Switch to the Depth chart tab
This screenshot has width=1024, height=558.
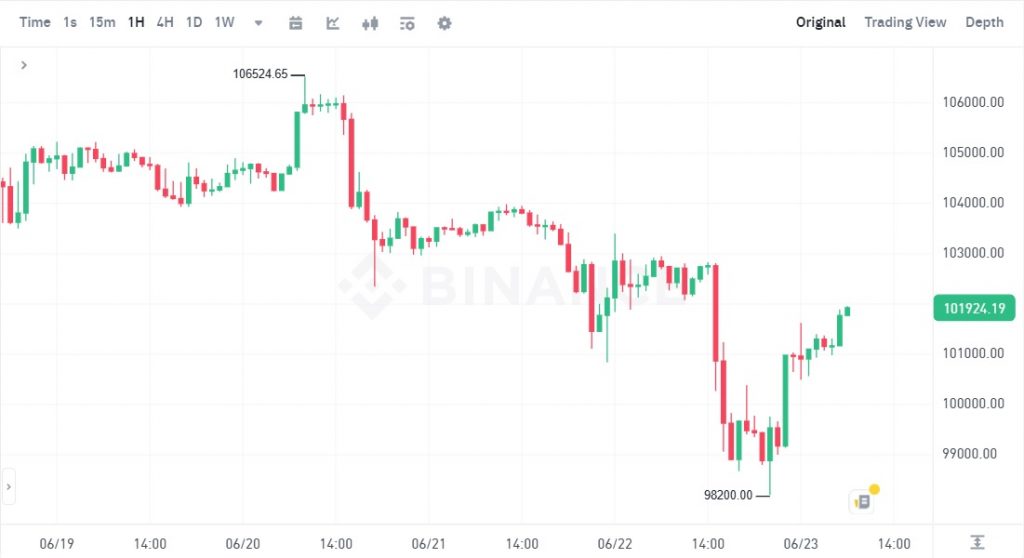tap(984, 22)
